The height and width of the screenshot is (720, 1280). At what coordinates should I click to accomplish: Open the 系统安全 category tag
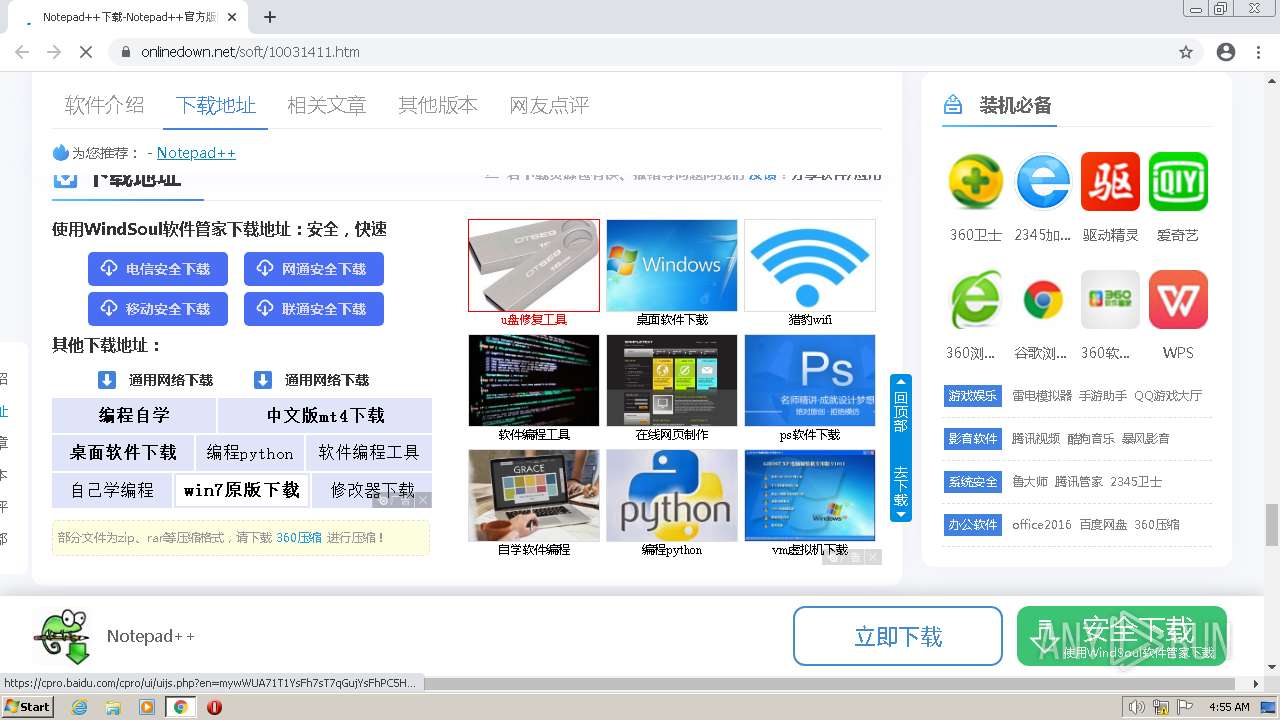tap(972, 482)
